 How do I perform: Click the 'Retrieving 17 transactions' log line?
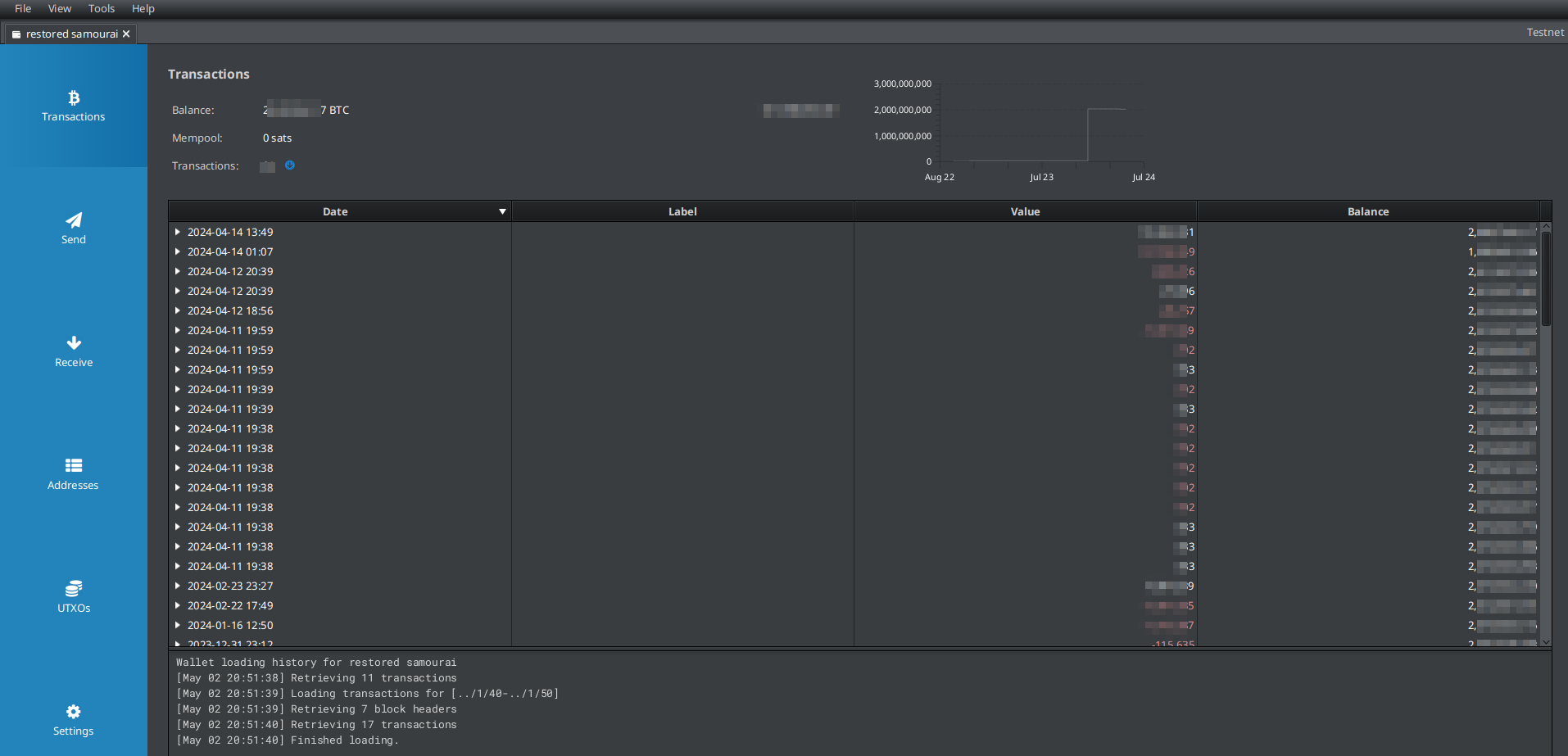pyautogui.click(x=316, y=725)
